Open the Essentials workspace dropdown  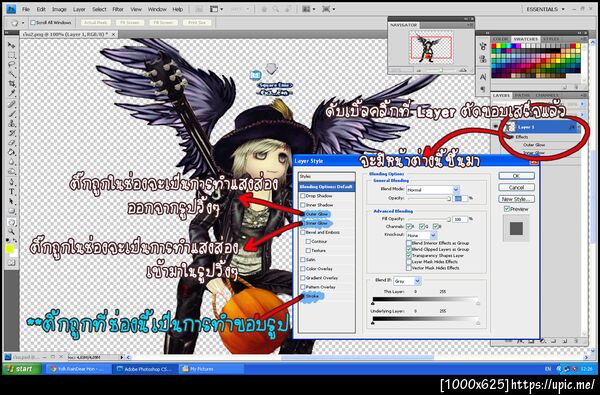pyautogui.click(x=546, y=9)
